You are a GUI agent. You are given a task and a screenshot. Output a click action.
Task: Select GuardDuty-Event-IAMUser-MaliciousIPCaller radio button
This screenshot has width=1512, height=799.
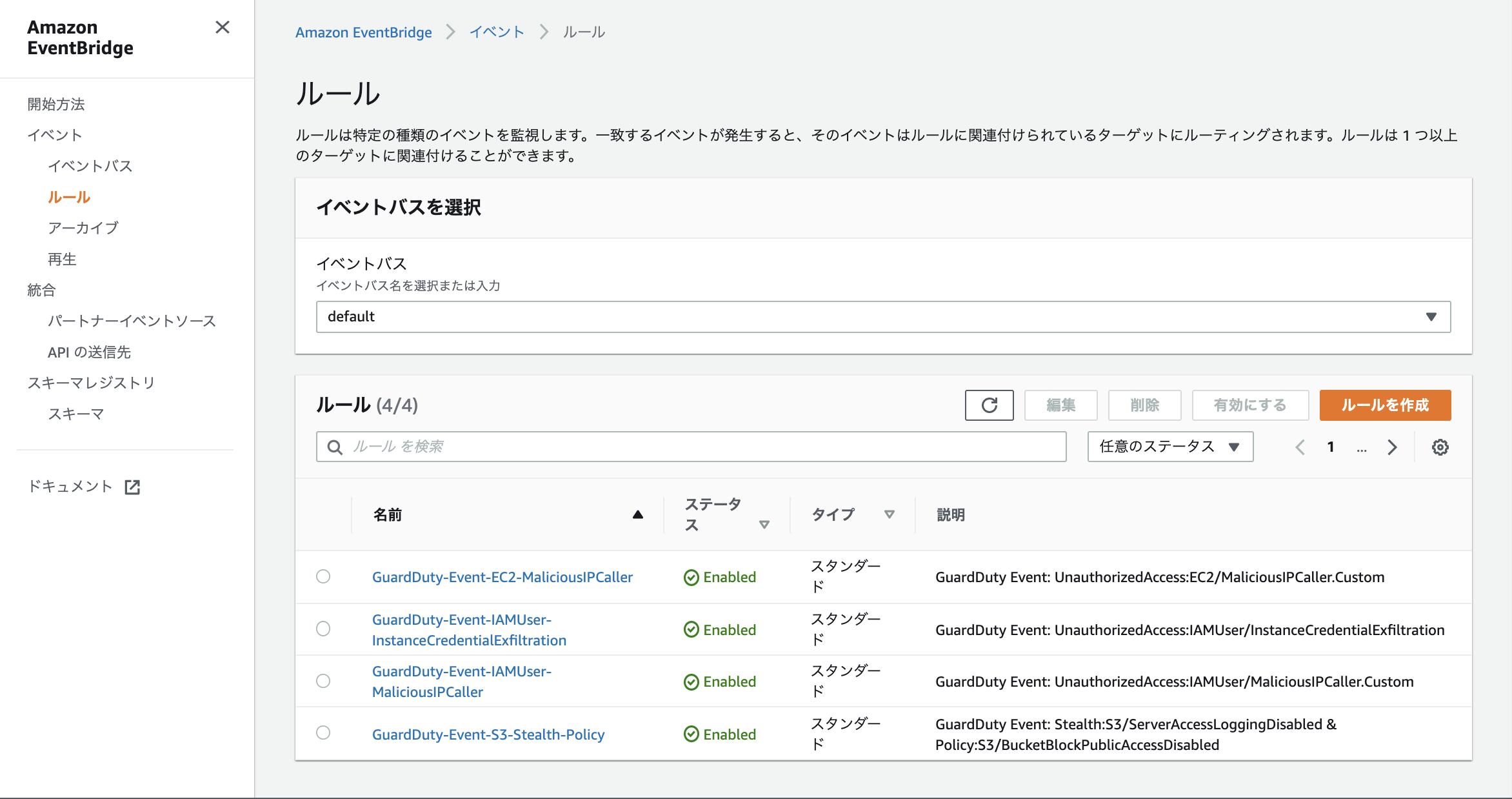323,681
